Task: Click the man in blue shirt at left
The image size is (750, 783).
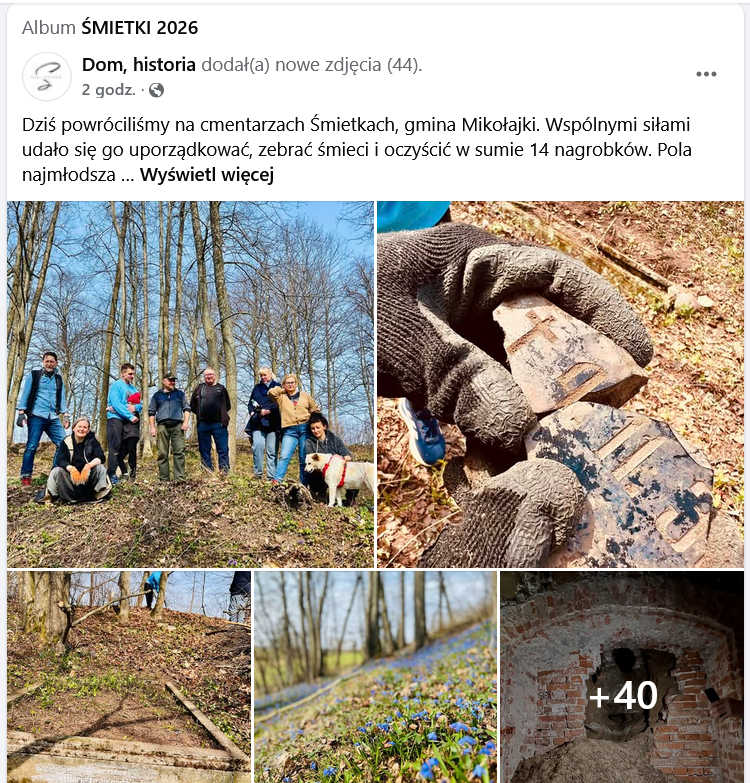Action: [x=40, y=417]
